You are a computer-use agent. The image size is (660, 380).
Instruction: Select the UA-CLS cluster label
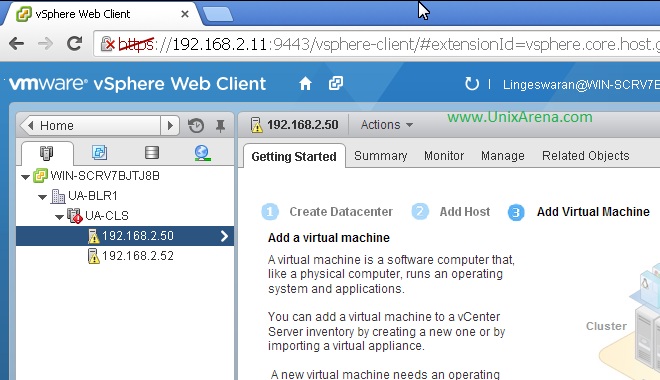107,216
